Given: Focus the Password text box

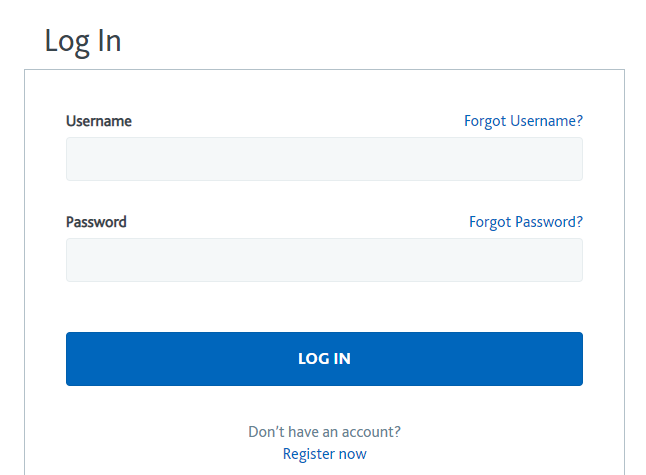Looking at the screenshot, I should [324, 260].
